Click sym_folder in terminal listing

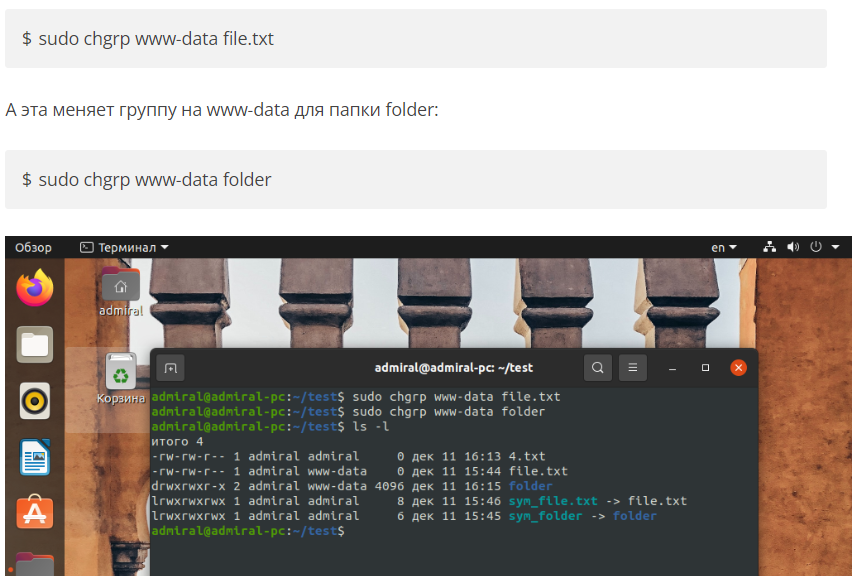(545, 516)
